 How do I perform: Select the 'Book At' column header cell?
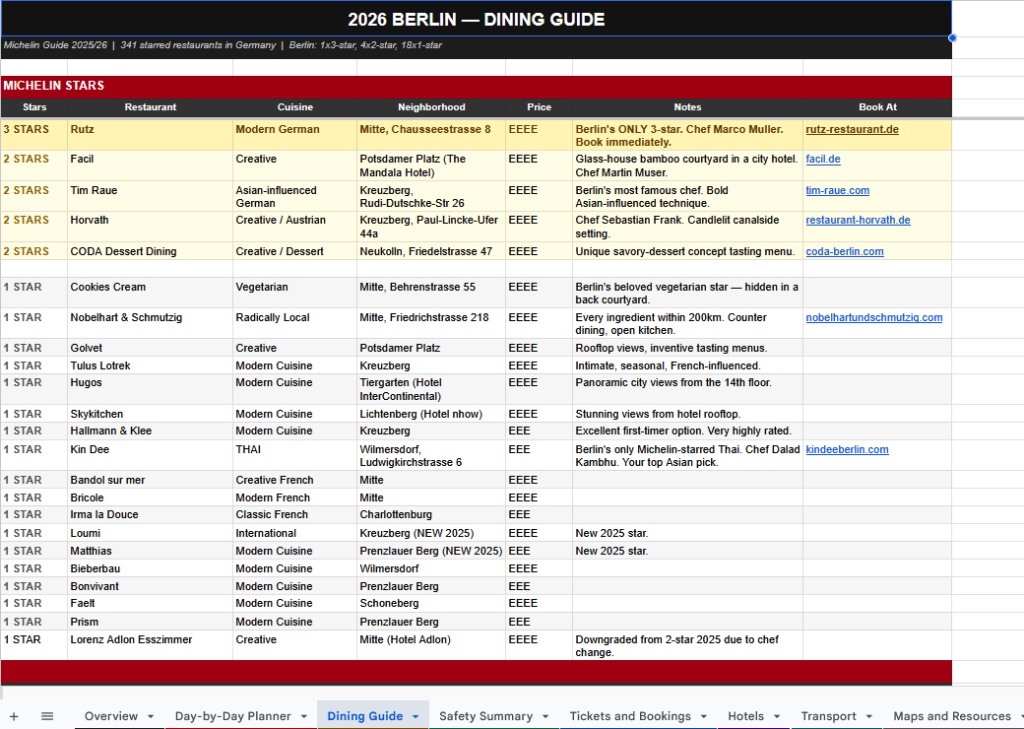877,107
